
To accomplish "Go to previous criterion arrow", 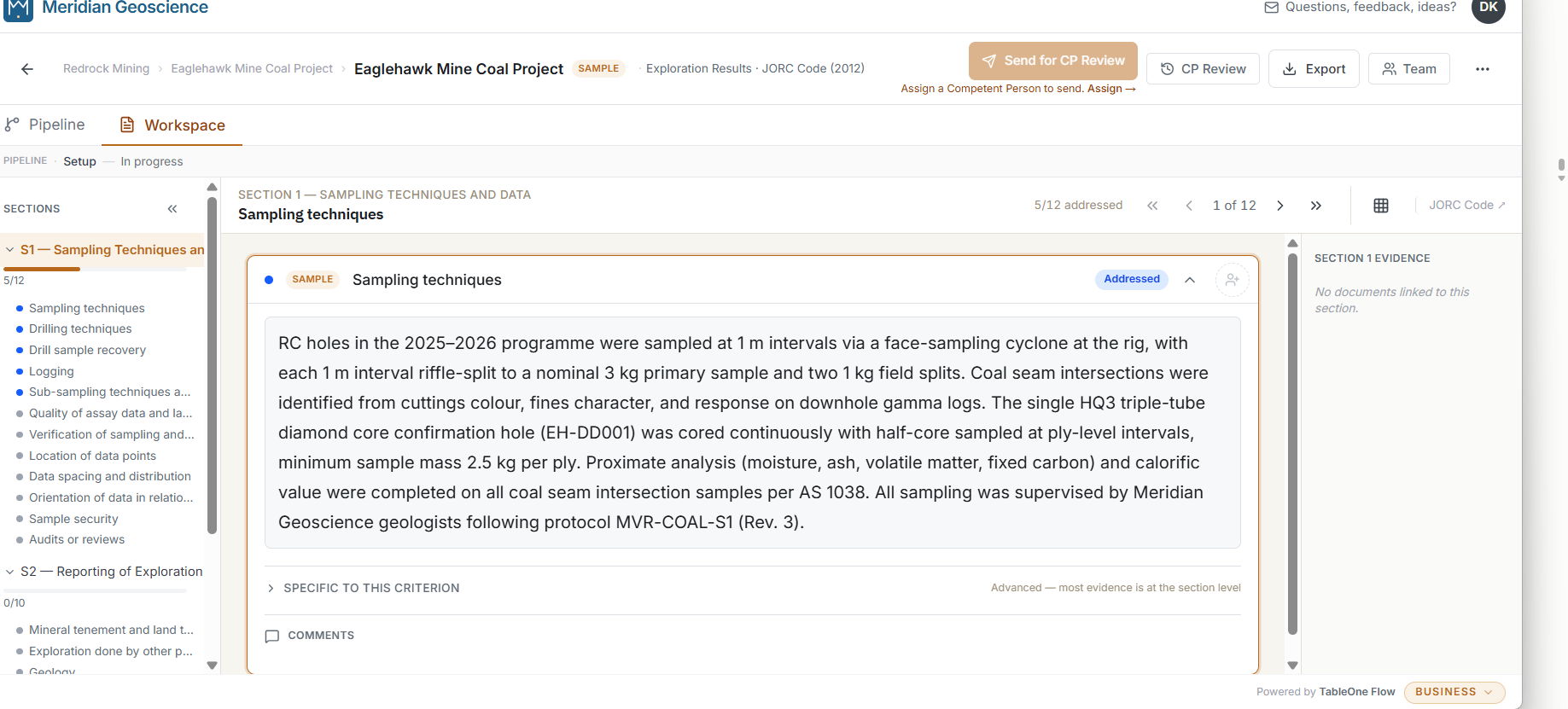I will coord(1189,206).
